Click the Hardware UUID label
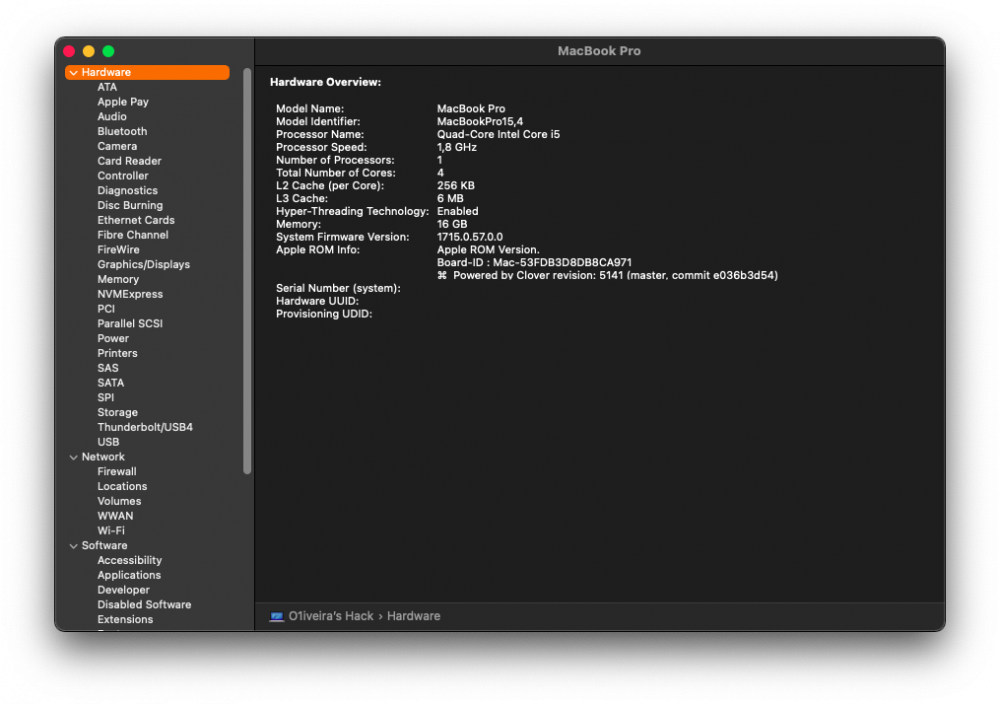This screenshot has height=704, width=1000. (x=317, y=301)
